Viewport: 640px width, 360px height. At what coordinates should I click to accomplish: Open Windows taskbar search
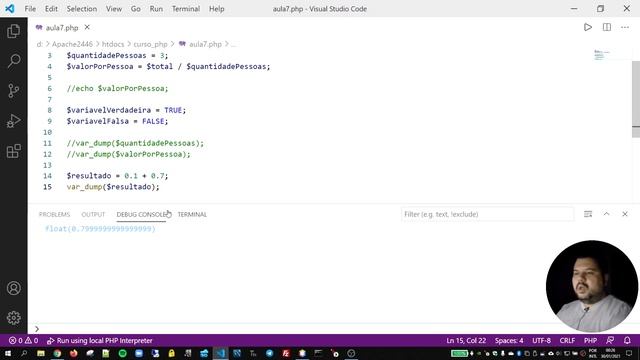(24, 353)
